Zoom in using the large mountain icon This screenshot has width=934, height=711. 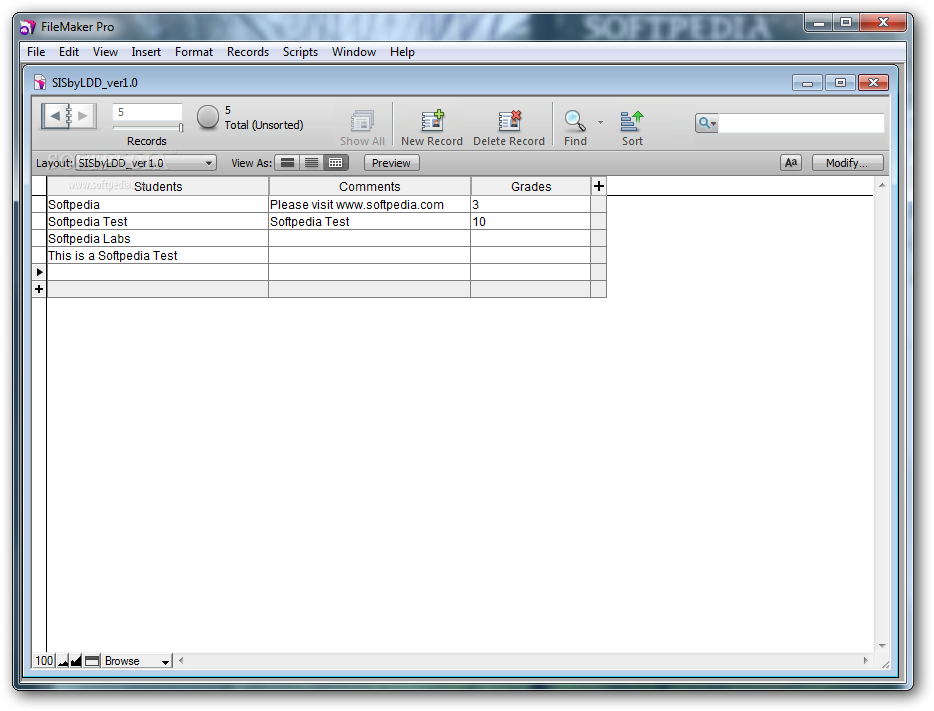[76, 661]
